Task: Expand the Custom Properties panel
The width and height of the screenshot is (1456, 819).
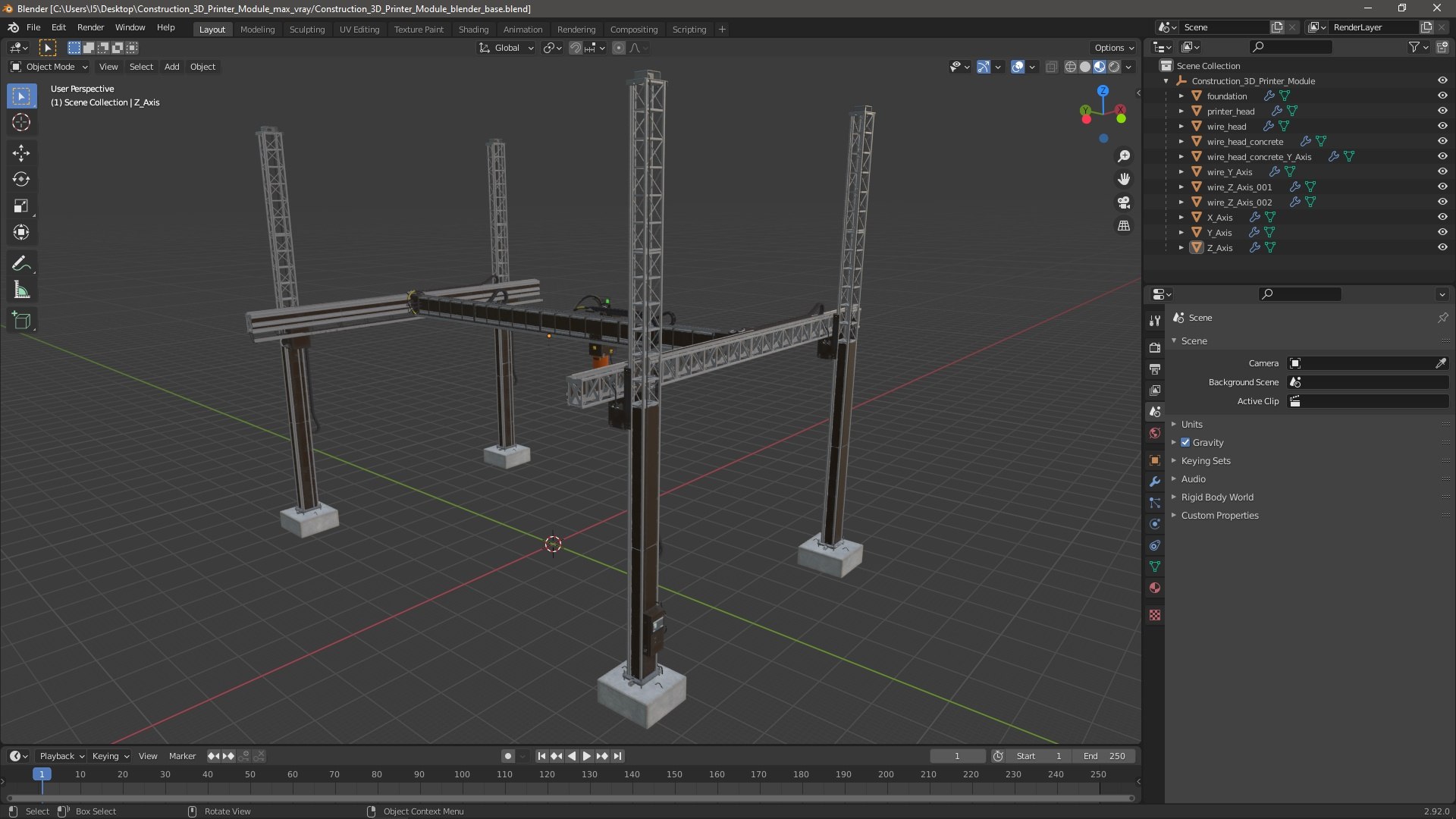Action: coord(1219,515)
